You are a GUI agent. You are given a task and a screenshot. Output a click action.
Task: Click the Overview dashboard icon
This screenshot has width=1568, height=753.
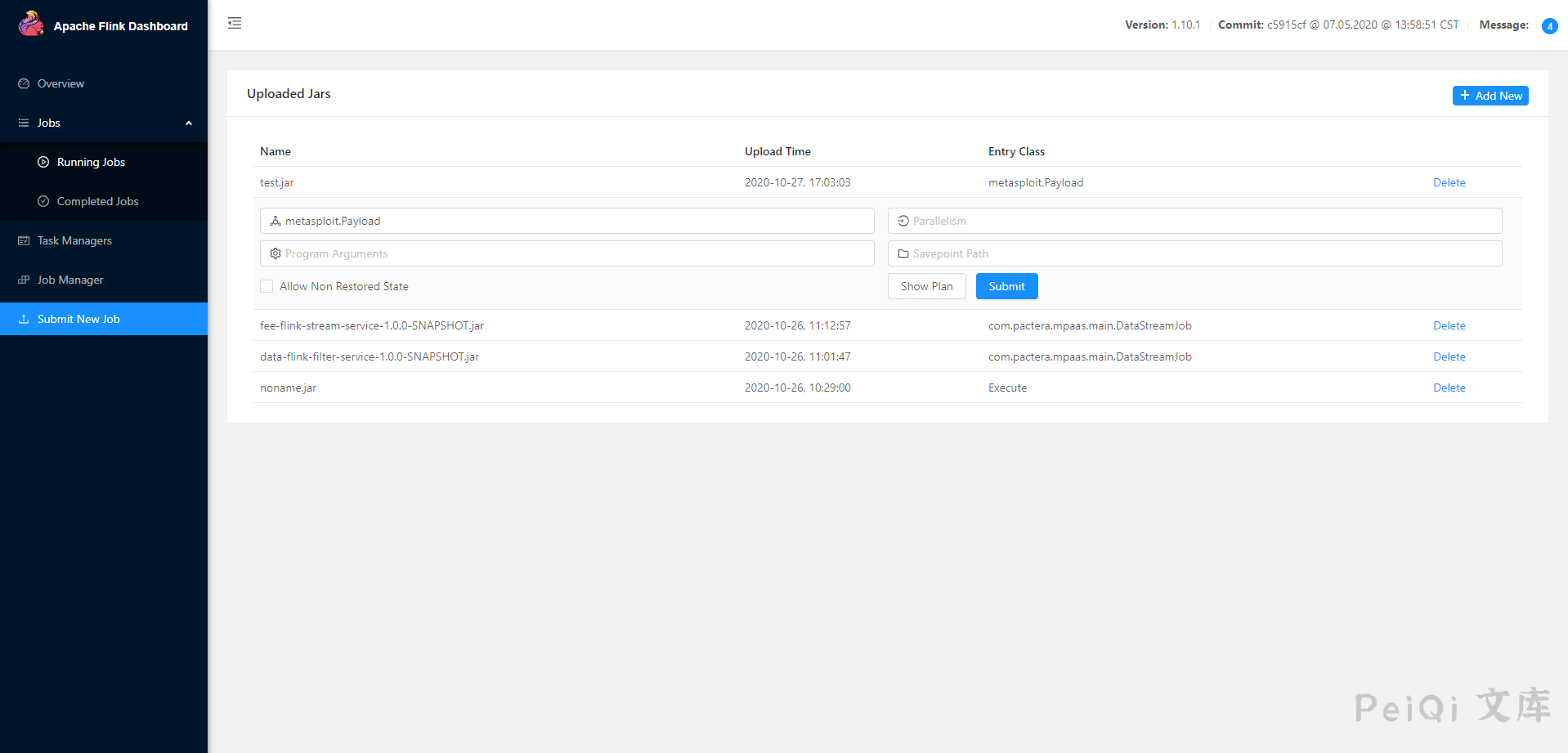tap(24, 83)
